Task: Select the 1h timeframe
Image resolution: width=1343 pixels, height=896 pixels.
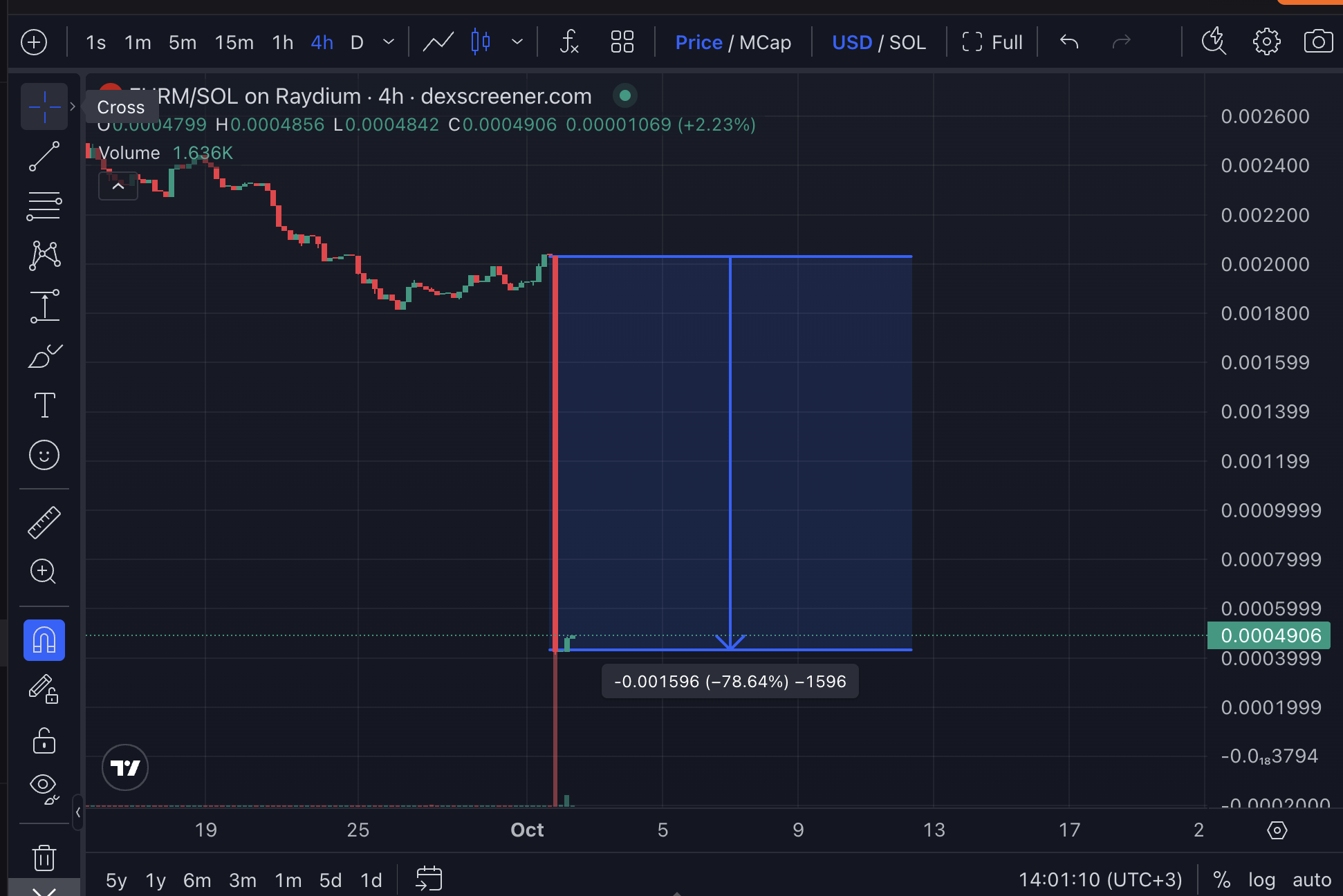Action: (x=283, y=42)
